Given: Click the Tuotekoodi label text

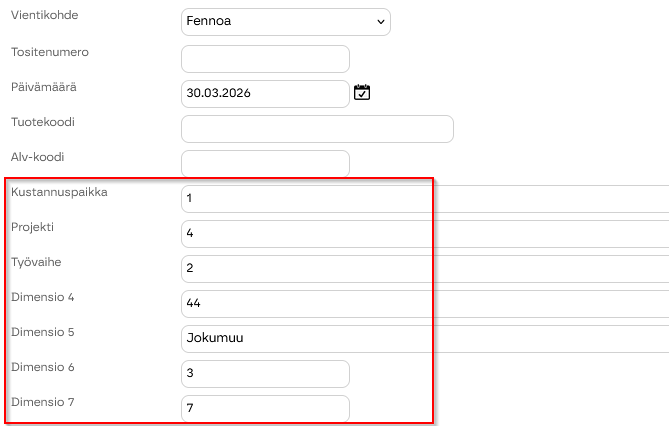Looking at the screenshot, I should (43, 122).
